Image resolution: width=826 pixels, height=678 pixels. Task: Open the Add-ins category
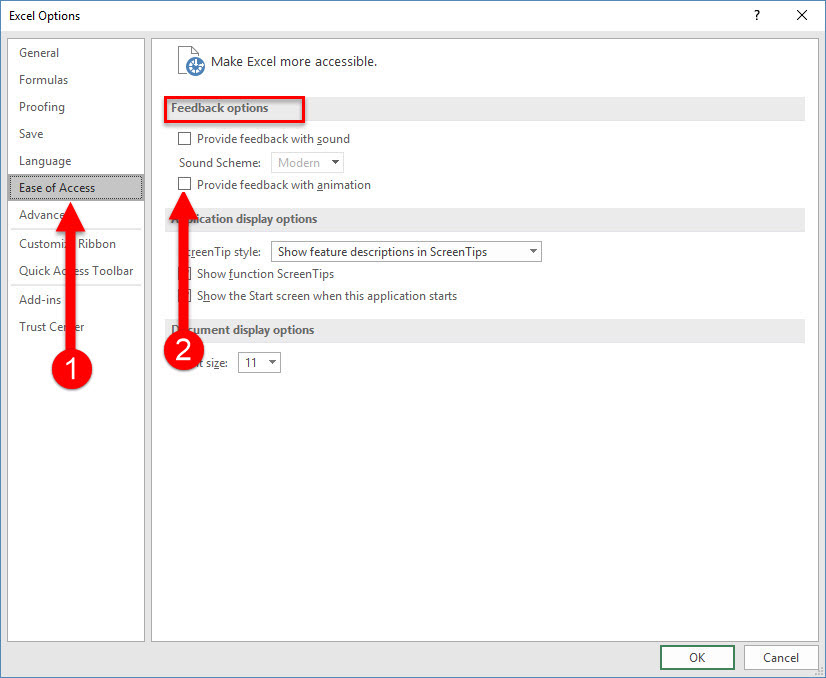coord(40,300)
